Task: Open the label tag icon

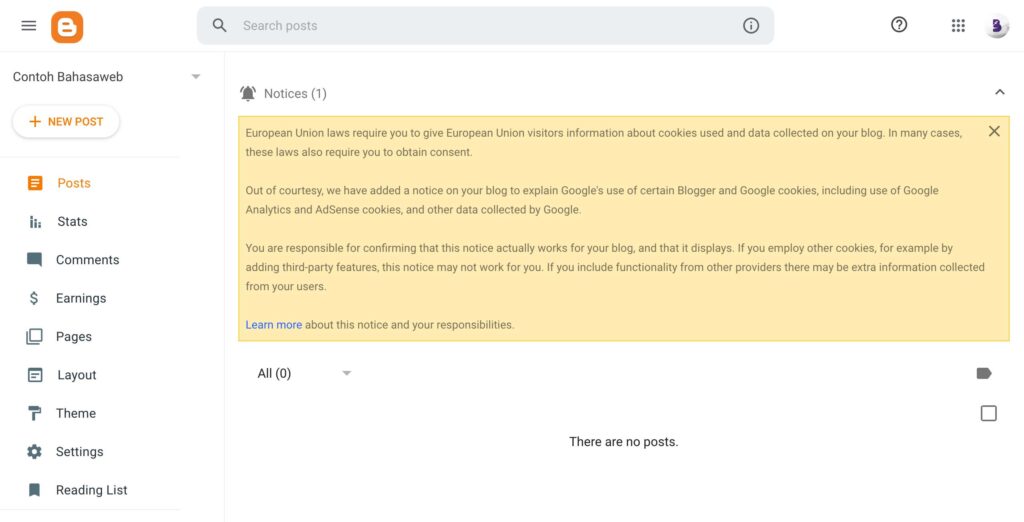Action: pos(984,373)
